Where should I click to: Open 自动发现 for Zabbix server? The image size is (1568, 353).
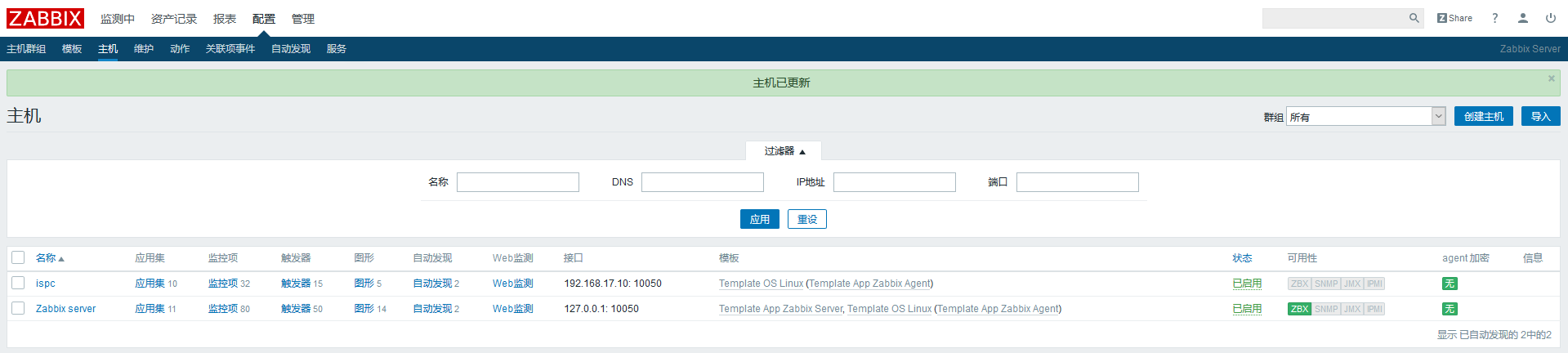point(432,309)
